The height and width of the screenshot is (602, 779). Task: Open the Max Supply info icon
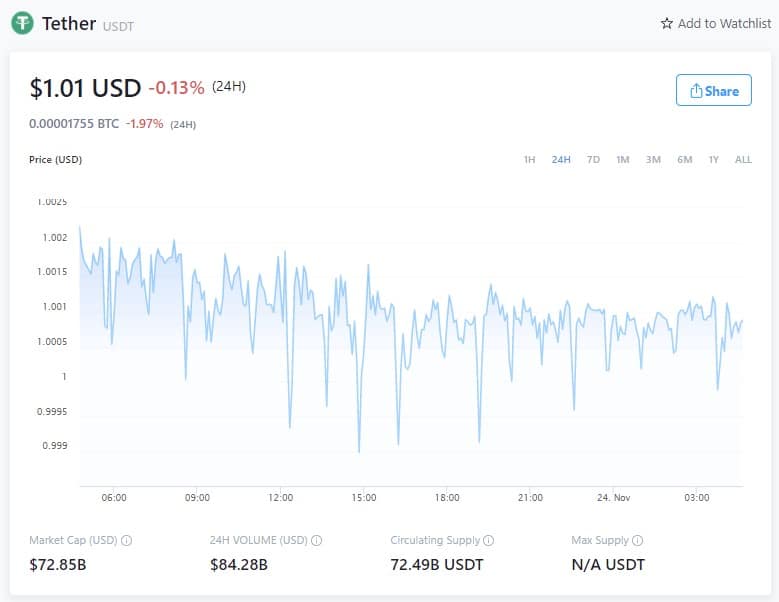[x=637, y=540]
